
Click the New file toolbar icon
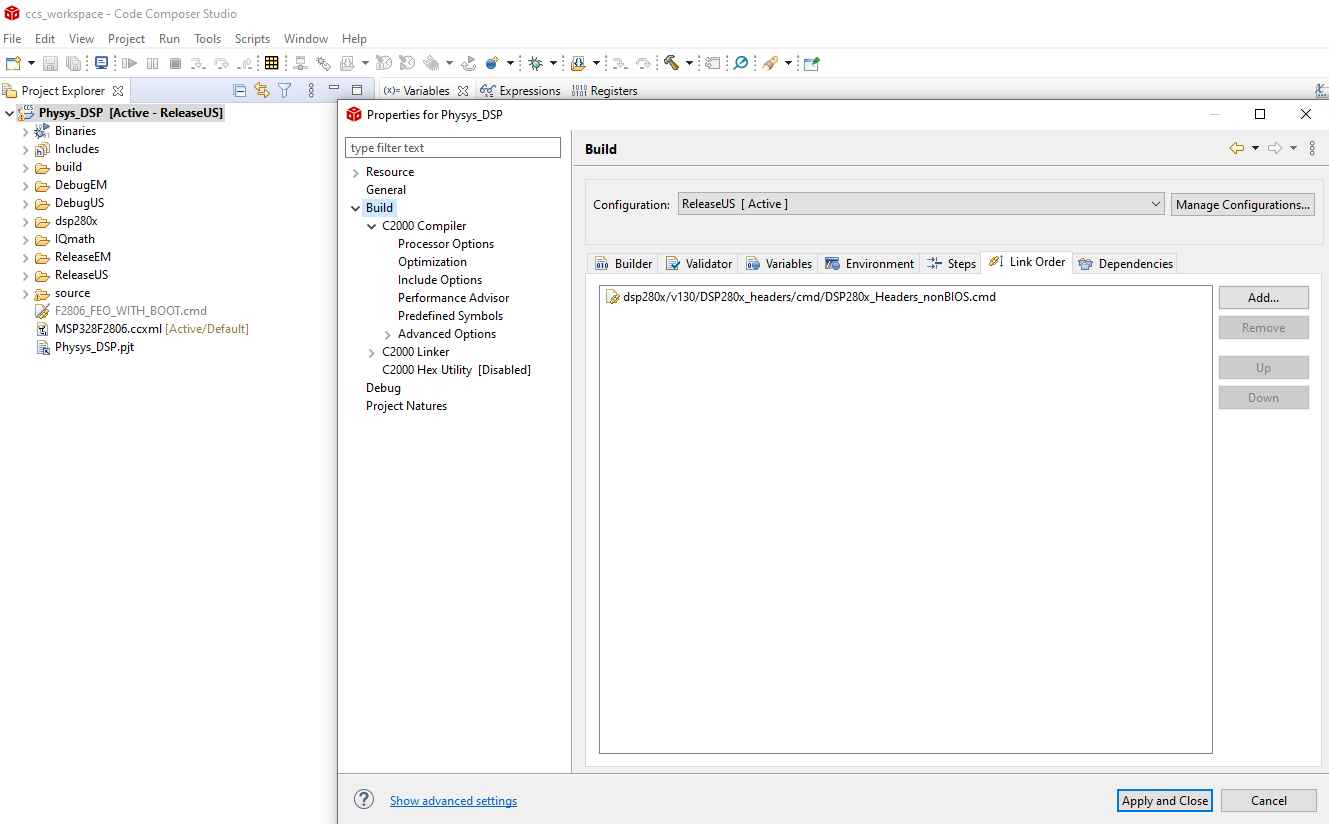13,63
